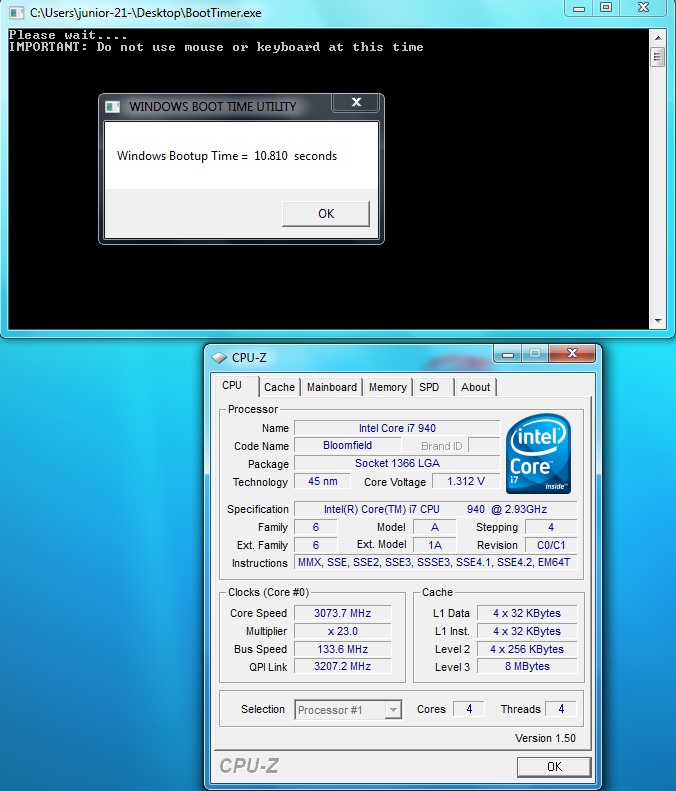Open the About tab
Image resolution: width=676 pixels, height=791 pixels.
[x=475, y=387]
